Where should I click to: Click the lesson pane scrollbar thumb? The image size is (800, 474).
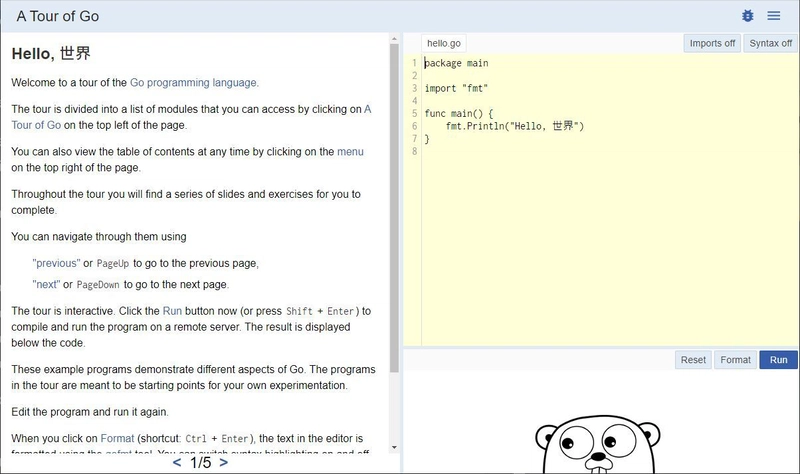(394, 208)
